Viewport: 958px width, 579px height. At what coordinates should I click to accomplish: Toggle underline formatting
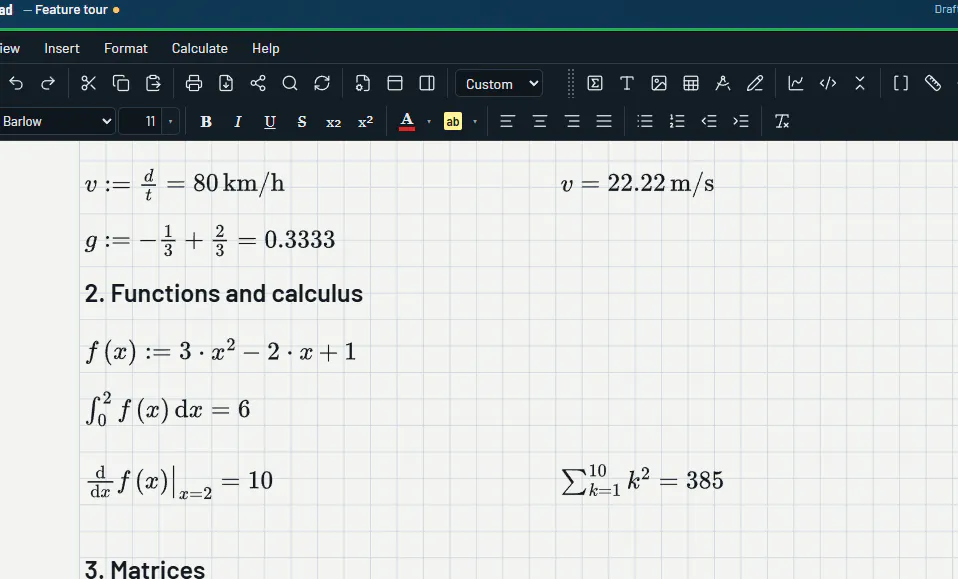270,122
